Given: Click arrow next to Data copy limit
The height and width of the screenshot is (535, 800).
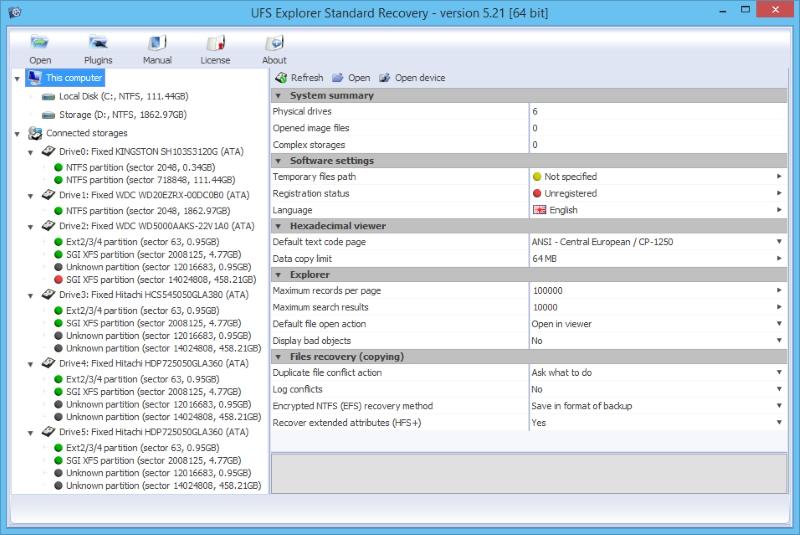Looking at the screenshot, I should click(779, 259).
